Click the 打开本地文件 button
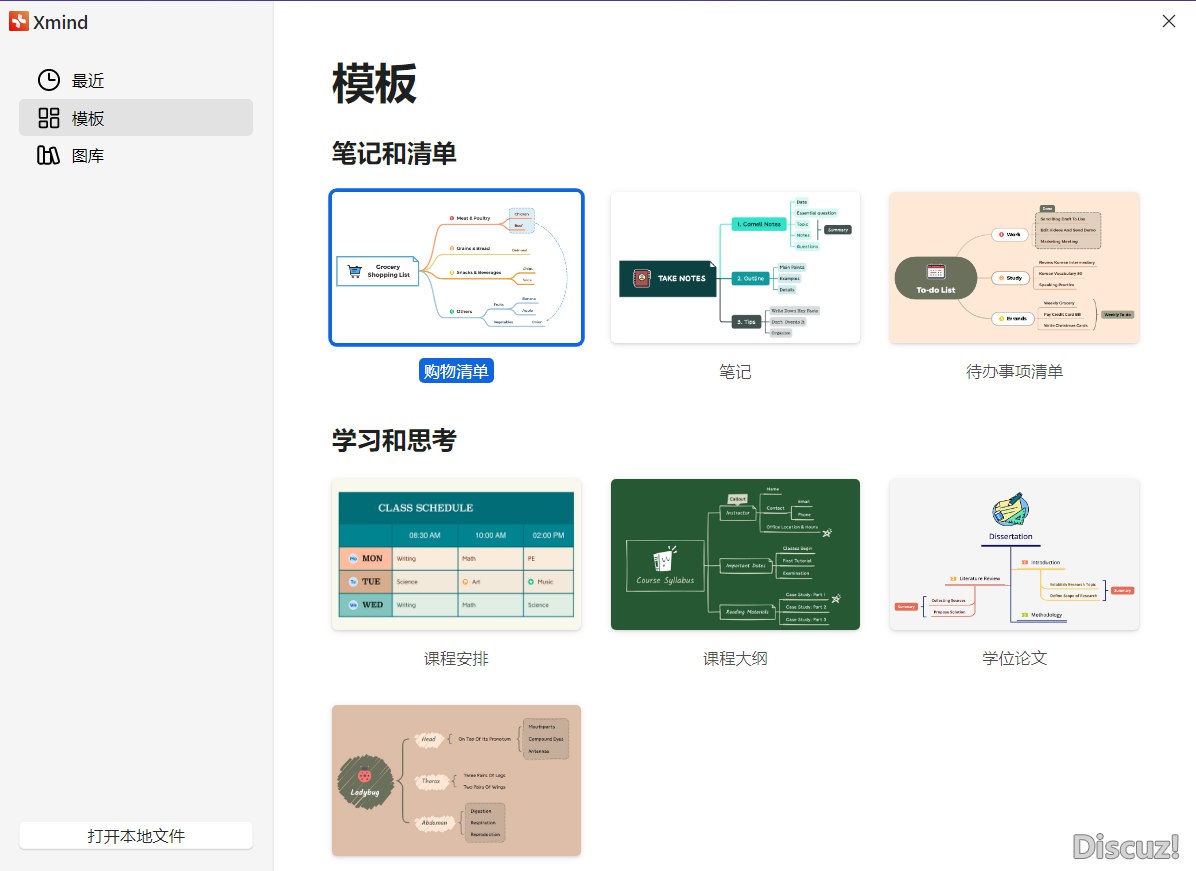1196x871 pixels. pyautogui.click(x=135, y=835)
